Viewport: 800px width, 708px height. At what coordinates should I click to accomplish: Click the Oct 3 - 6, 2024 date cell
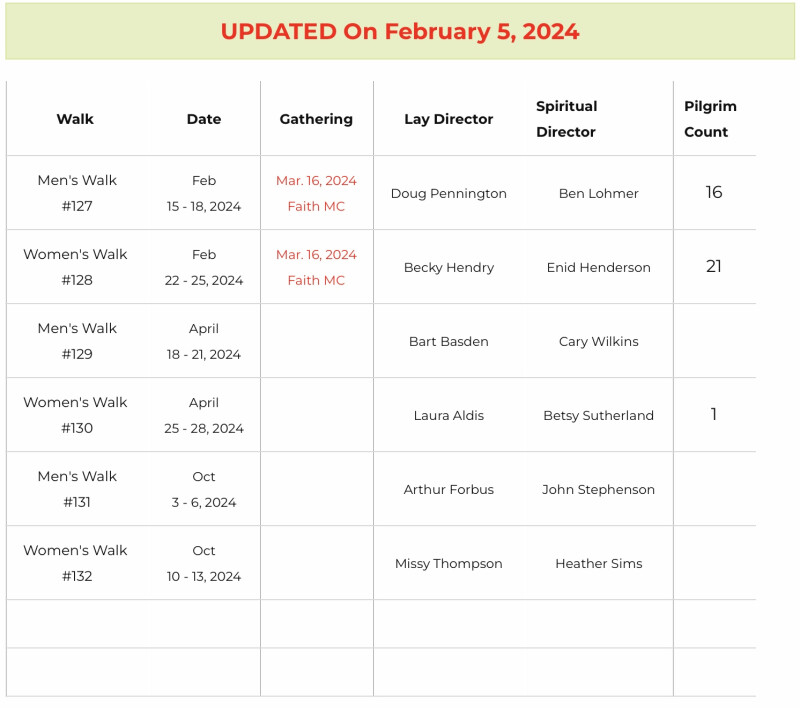coord(204,490)
